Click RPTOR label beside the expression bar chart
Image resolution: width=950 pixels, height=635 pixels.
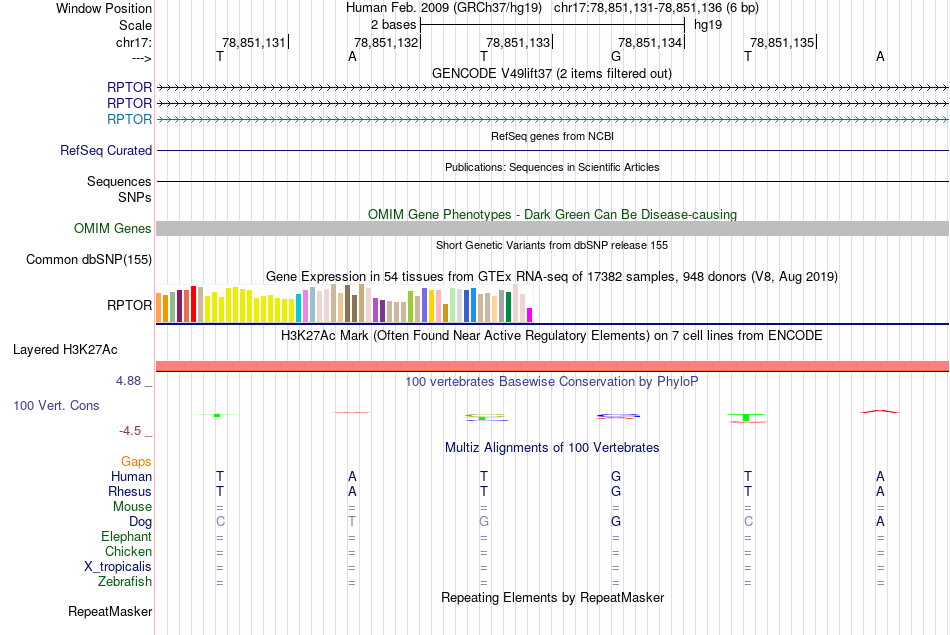(x=130, y=305)
